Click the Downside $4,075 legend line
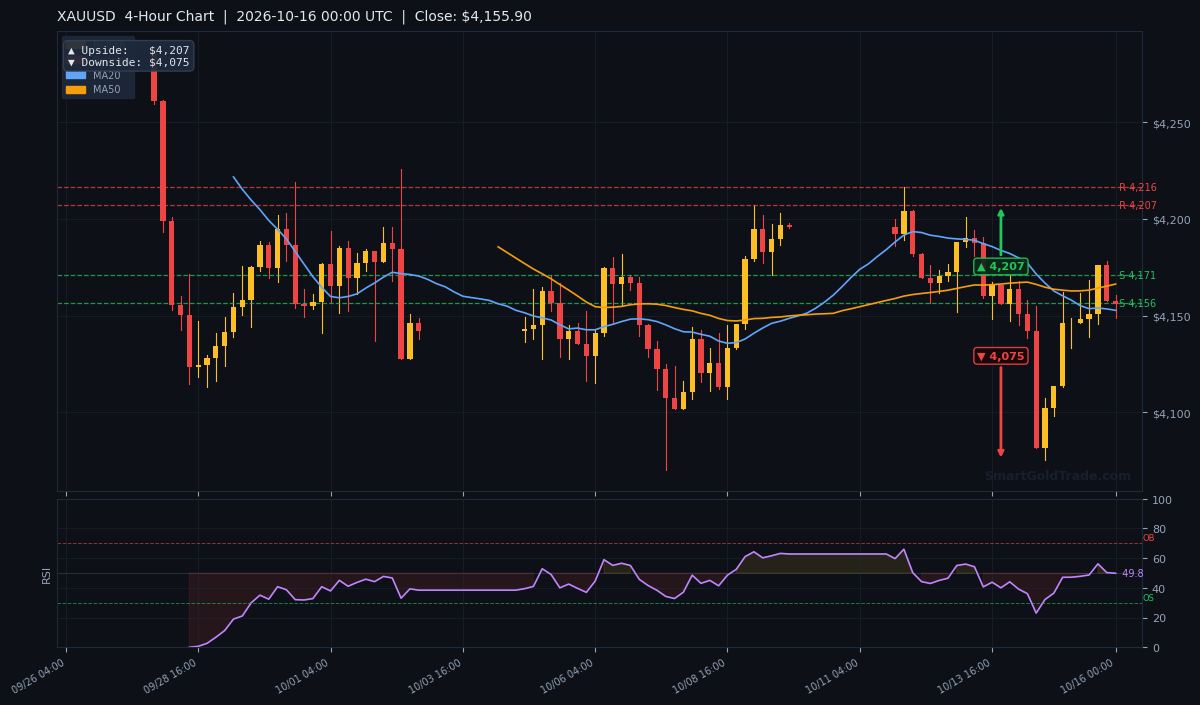 pos(128,62)
